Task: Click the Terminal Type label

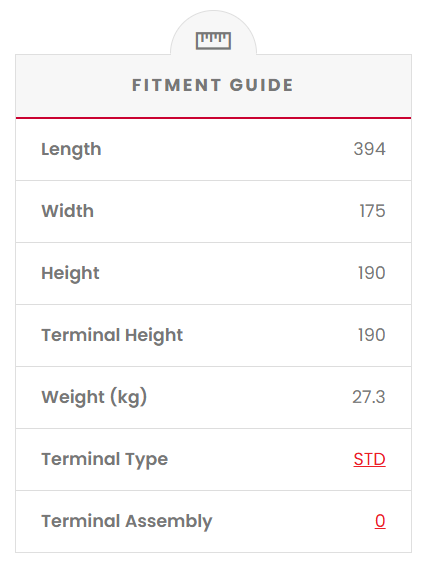Action: [x=105, y=460]
